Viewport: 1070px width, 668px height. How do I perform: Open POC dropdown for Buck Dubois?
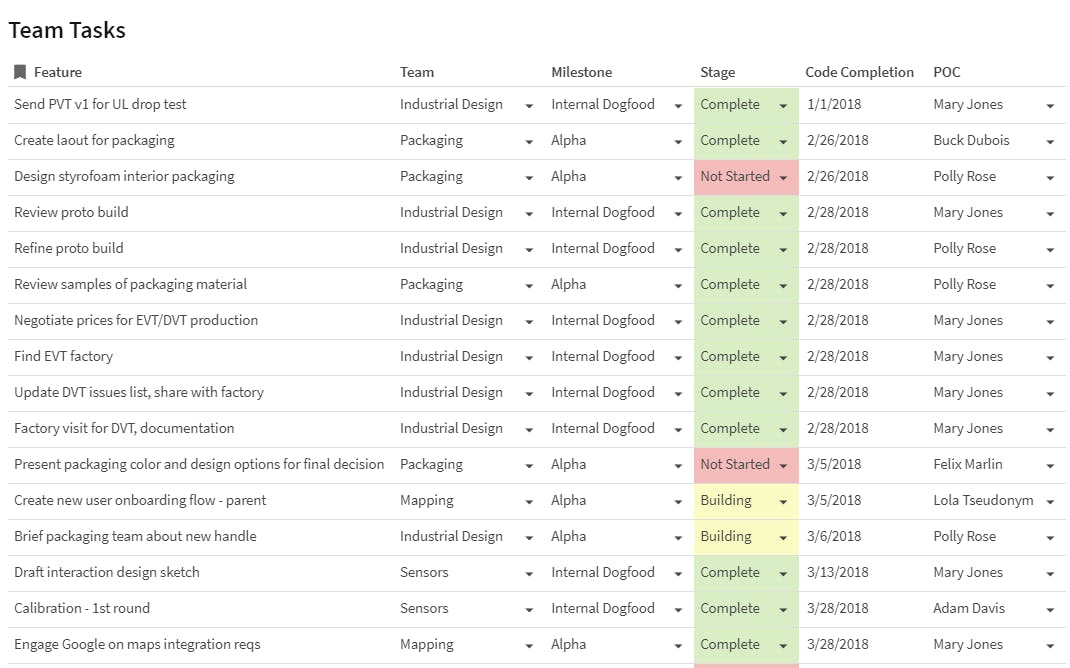pos(1050,141)
